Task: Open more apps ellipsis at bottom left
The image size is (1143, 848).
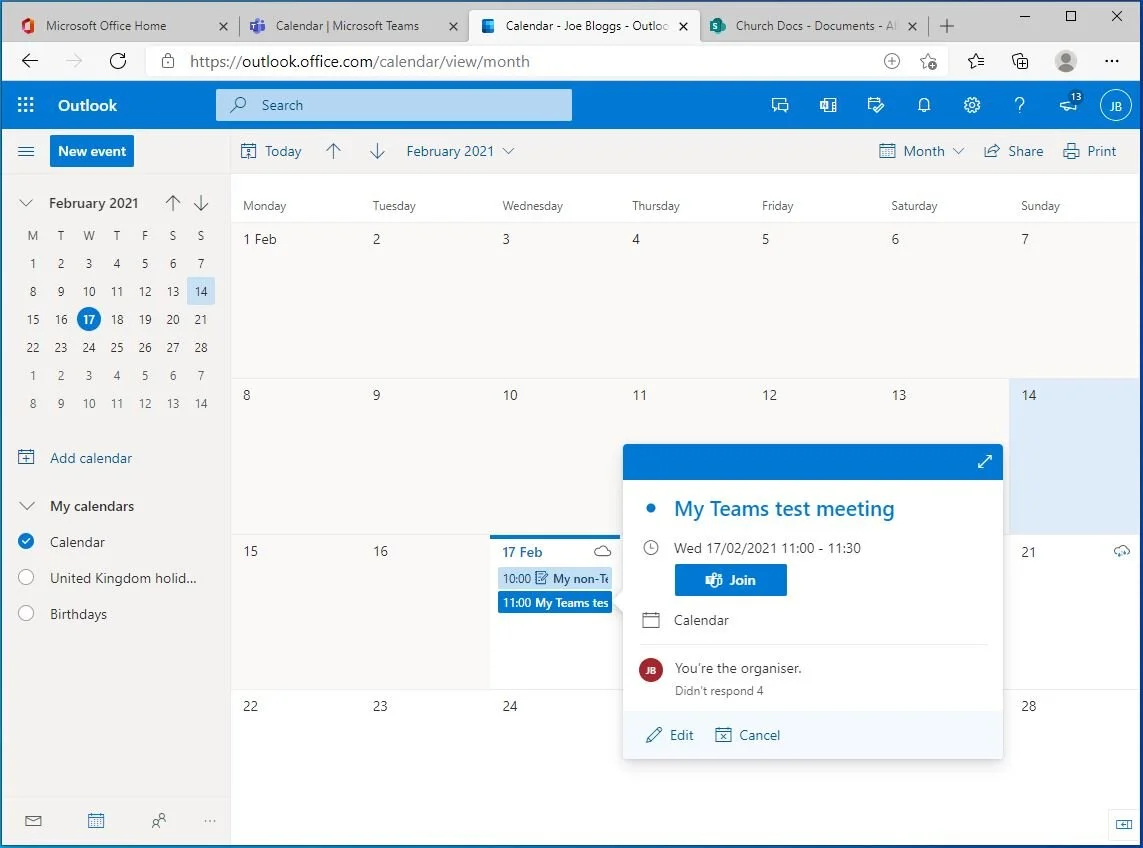Action: click(210, 821)
